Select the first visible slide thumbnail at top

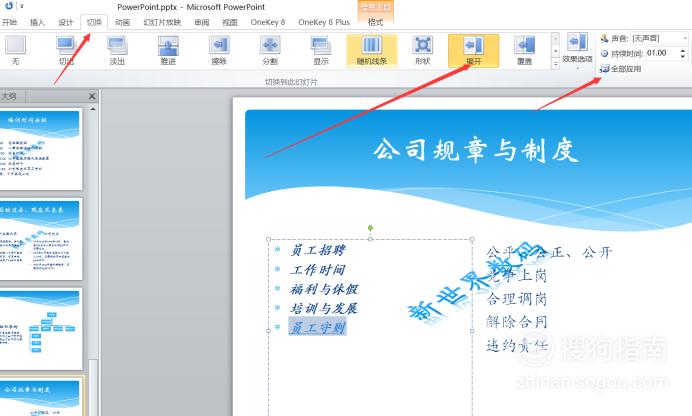point(41,149)
